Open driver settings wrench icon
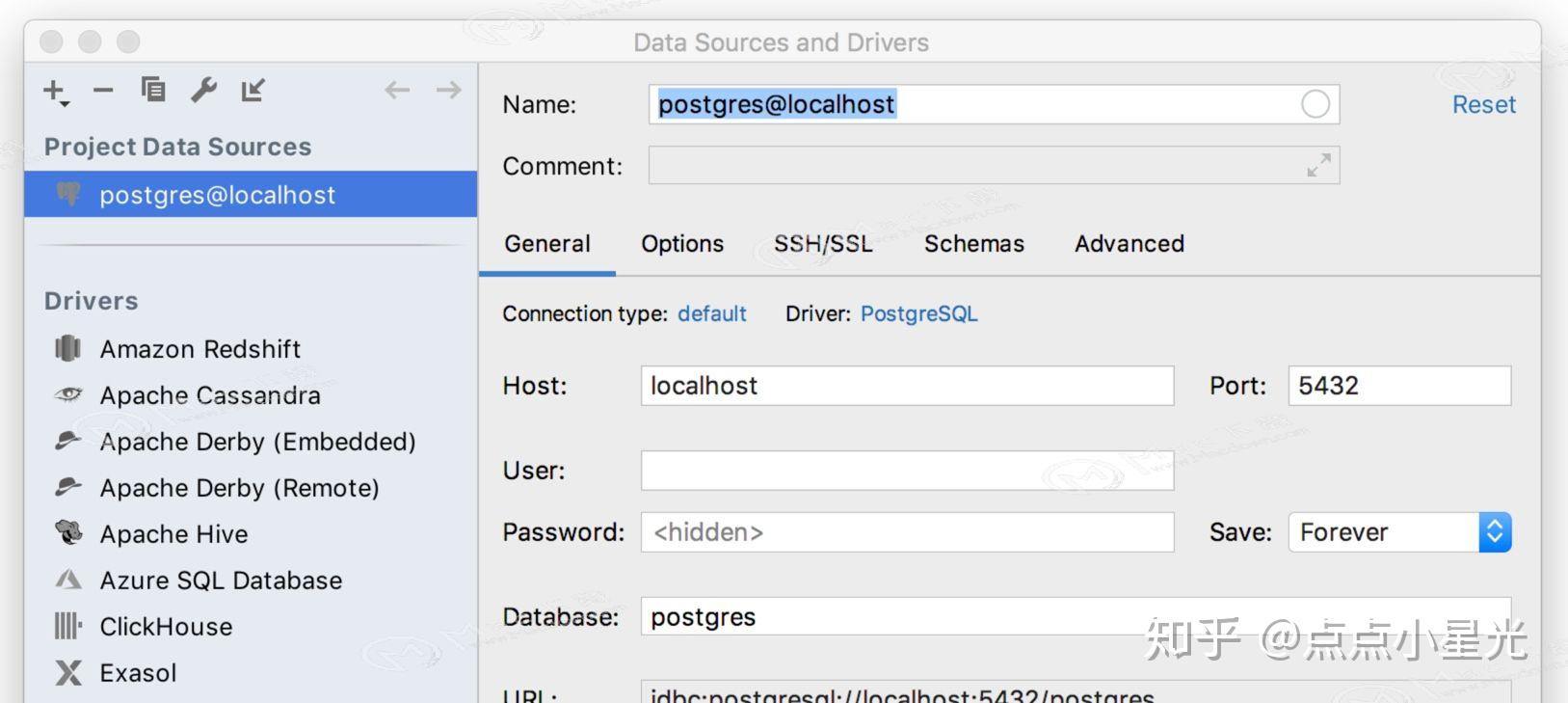 point(203,90)
